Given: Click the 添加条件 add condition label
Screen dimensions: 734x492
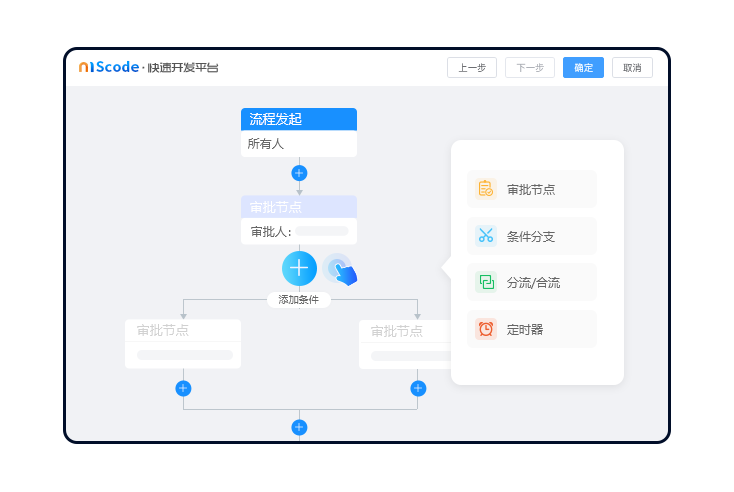Looking at the screenshot, I should coord(298,300).
